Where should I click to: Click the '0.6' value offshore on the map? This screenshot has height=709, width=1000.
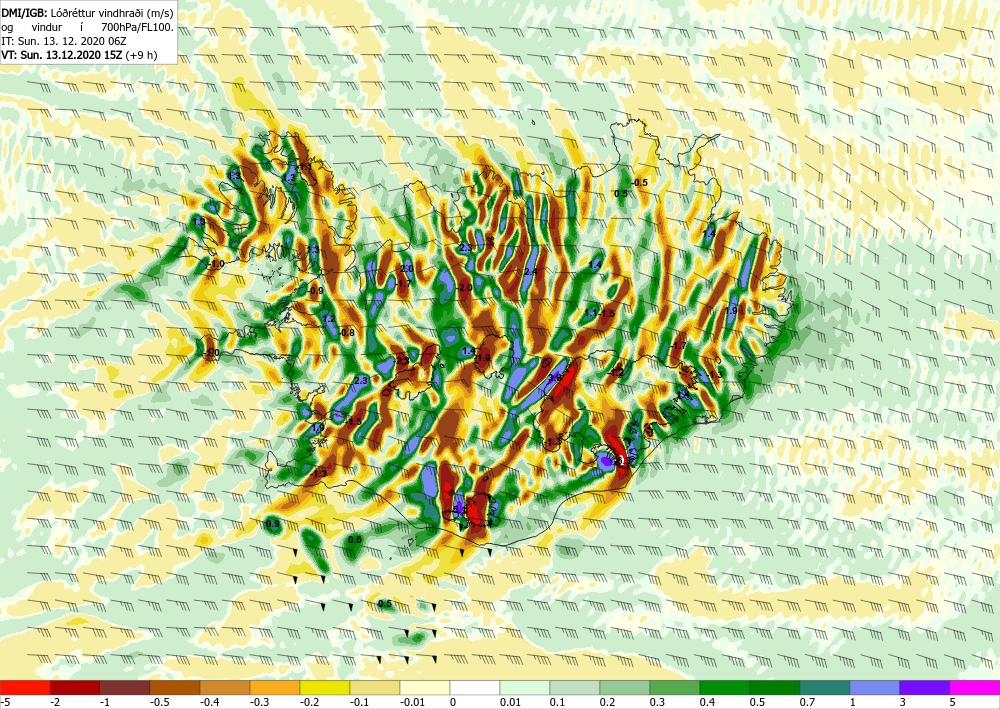pyautogui.click(x=355, y=539)
